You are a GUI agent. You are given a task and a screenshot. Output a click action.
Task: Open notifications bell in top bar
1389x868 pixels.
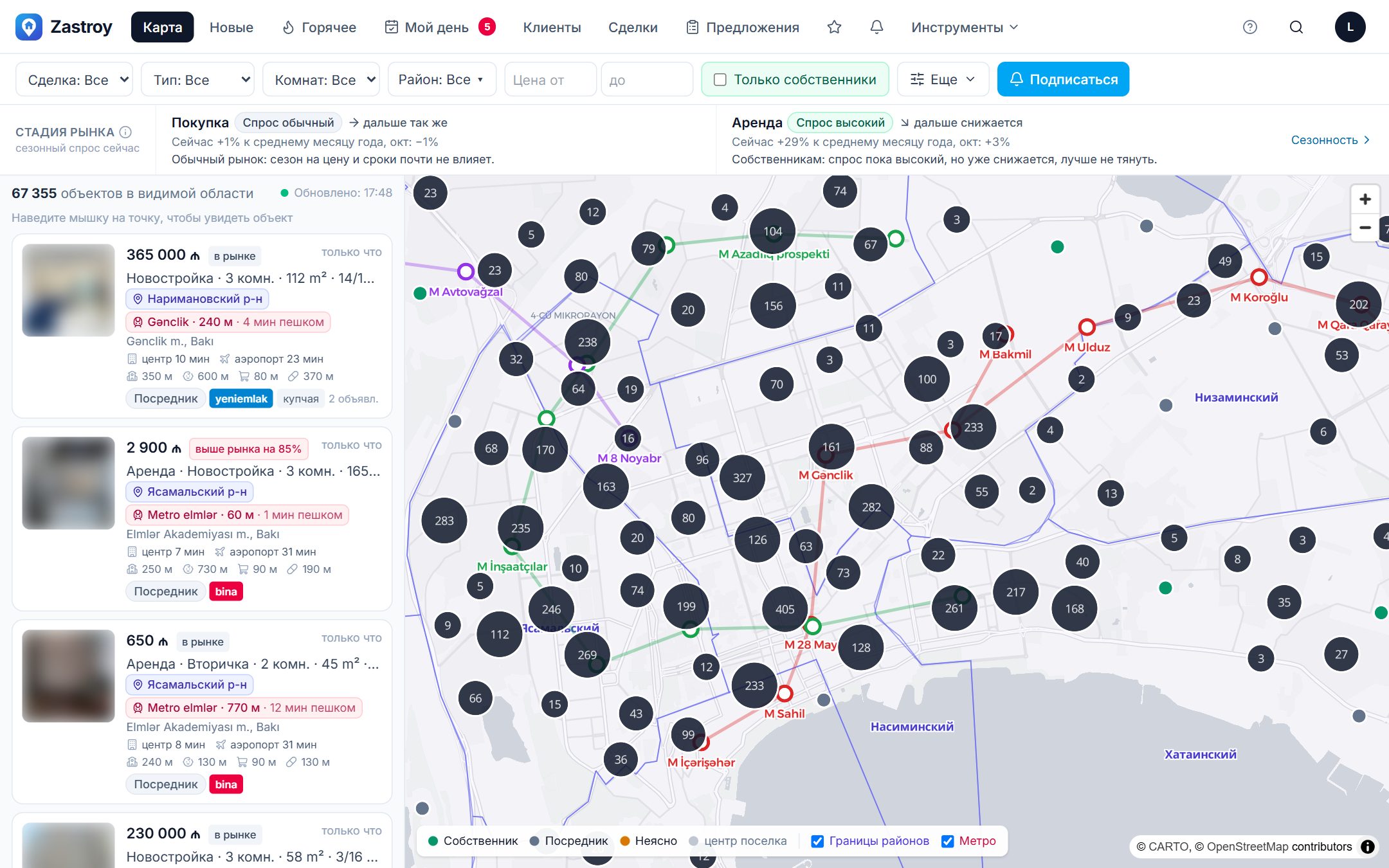876,27
